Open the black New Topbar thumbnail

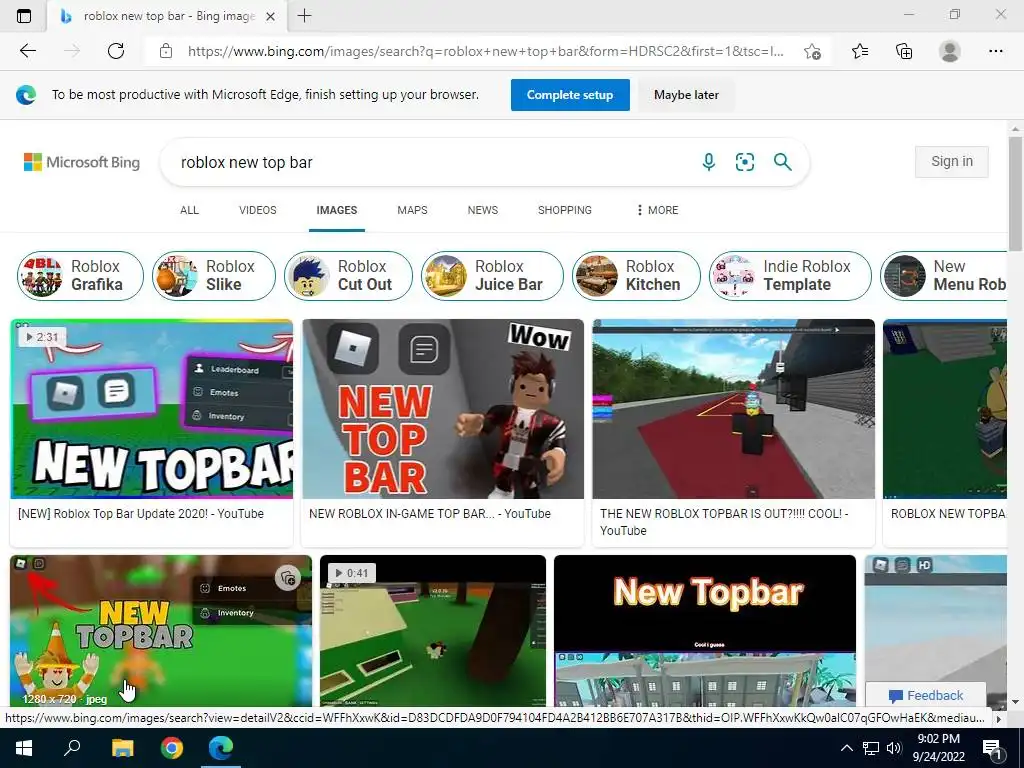[x=705, y=631]
